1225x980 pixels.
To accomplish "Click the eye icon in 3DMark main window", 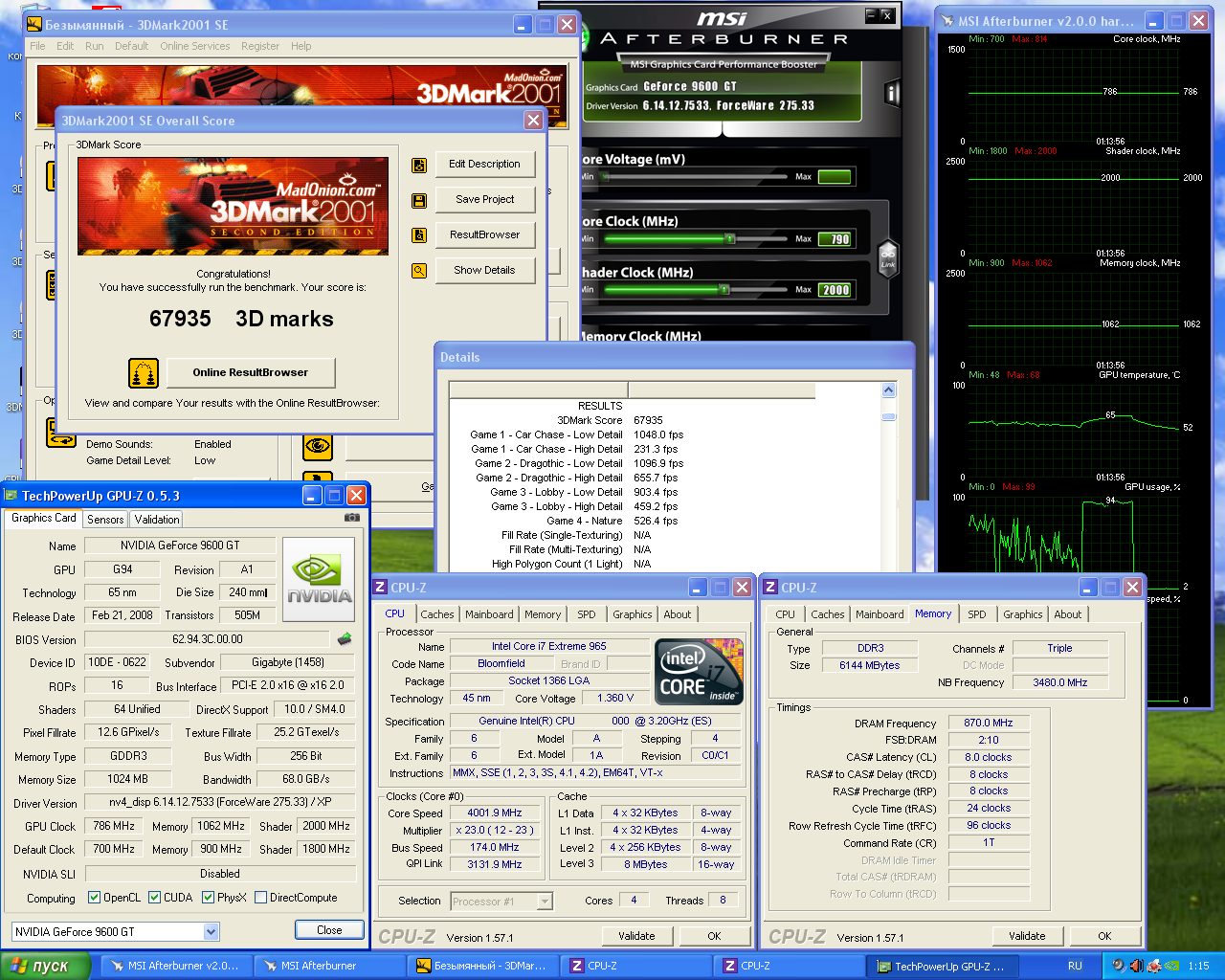I will pyautogui.click(x=317, y=446).
